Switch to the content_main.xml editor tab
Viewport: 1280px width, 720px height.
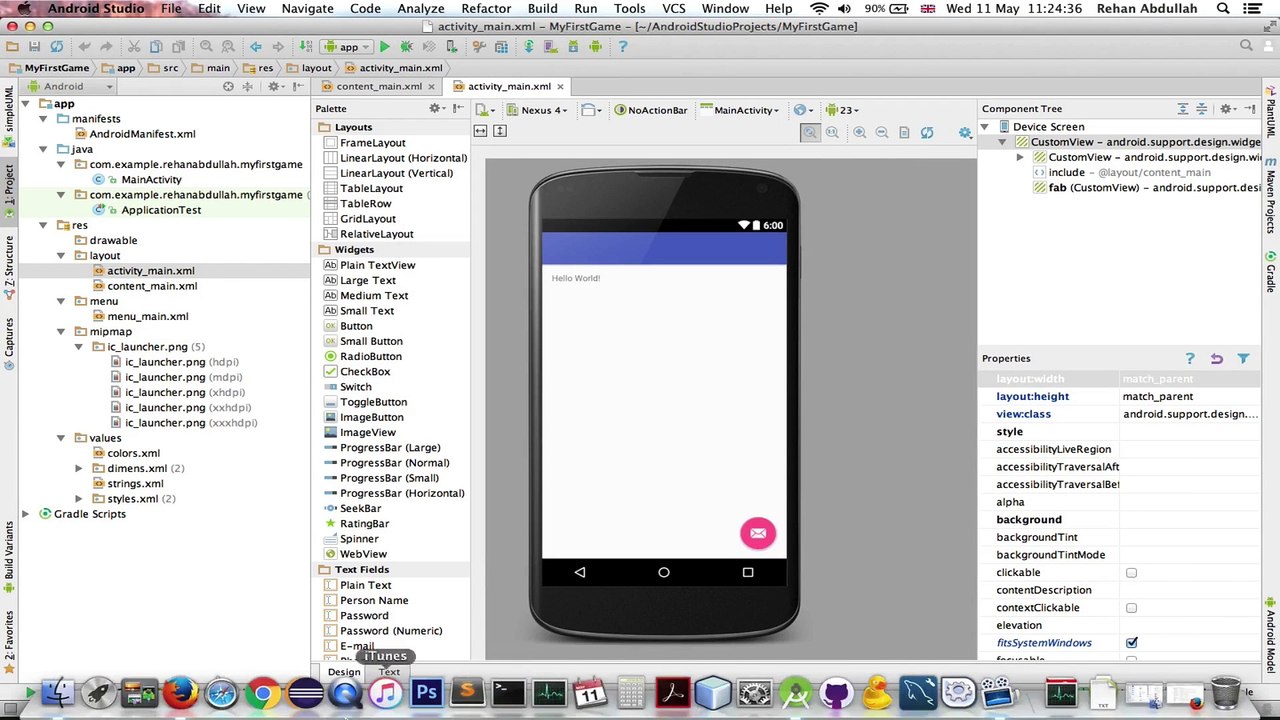coord(378,86)
